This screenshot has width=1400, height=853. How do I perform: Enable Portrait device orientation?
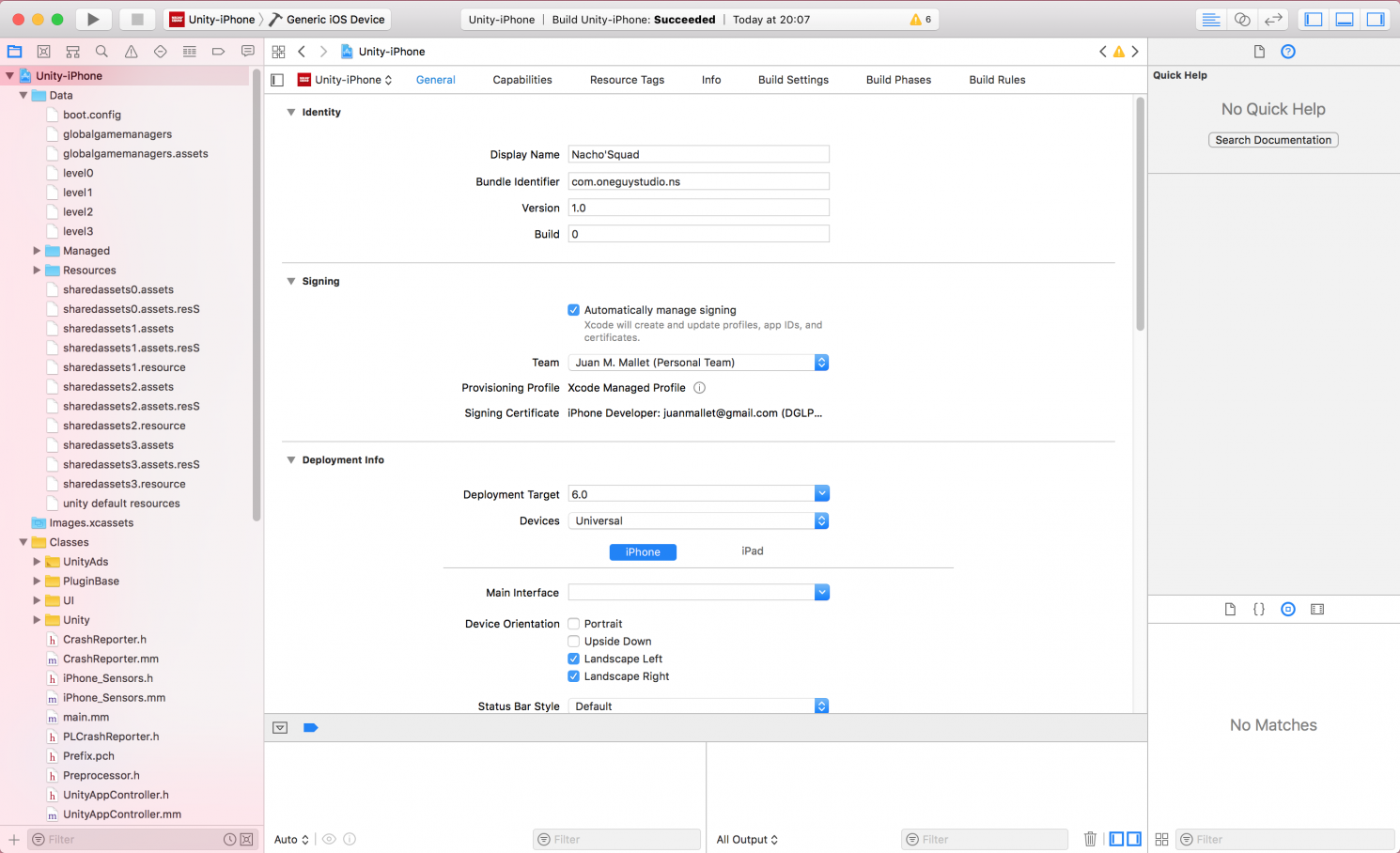point(573,624)
